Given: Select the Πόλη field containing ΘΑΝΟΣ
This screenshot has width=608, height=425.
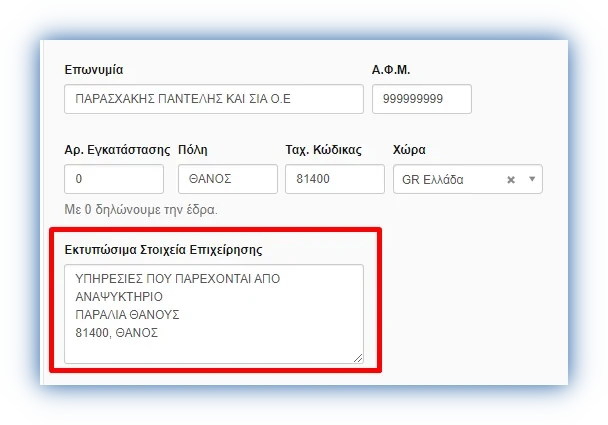Looking at the screenshot, I should 227,179.
